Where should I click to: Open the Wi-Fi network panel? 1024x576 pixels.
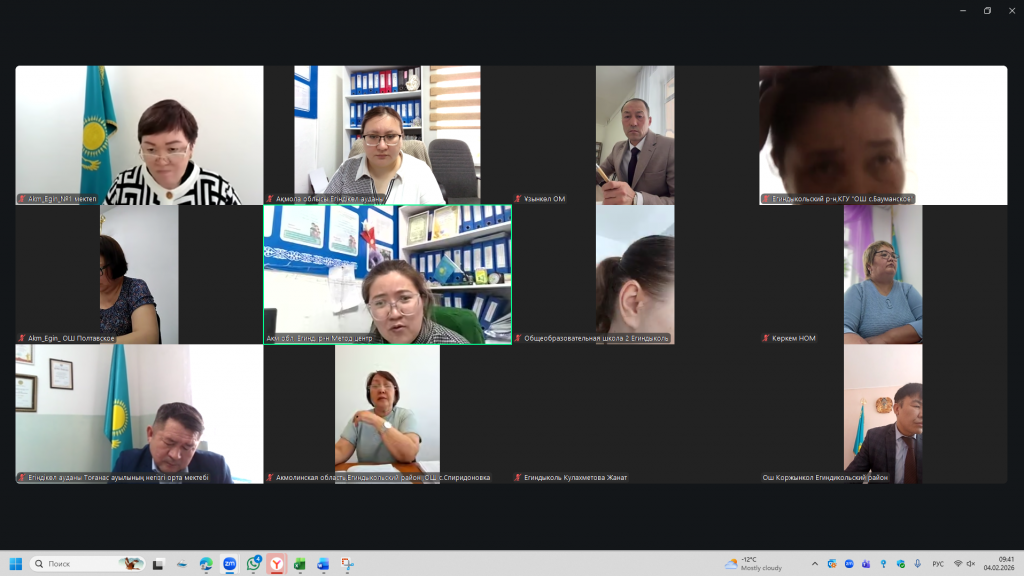point(957,564)
